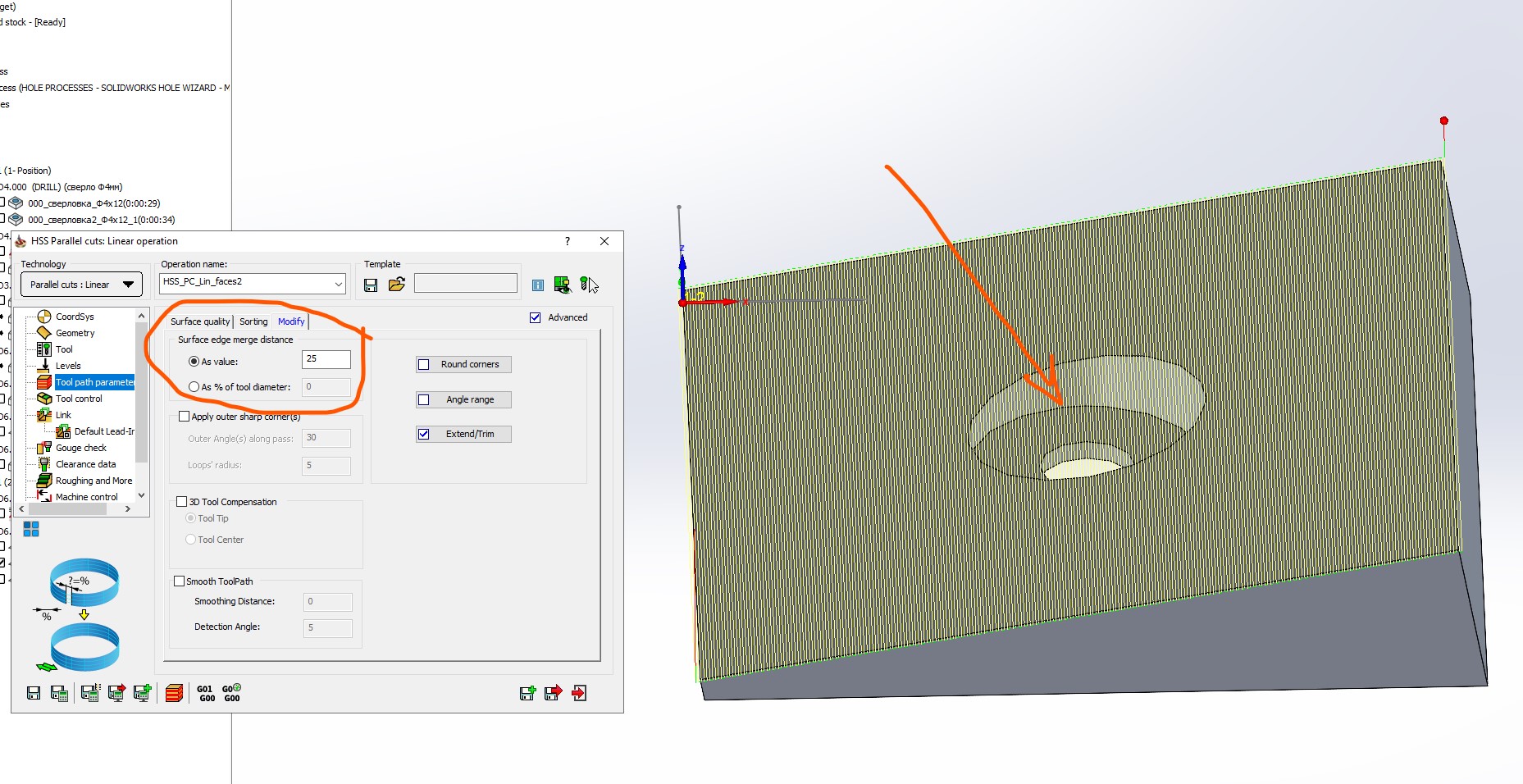Select the As value radio button
1523x784 pixels.
coord(194,361)
